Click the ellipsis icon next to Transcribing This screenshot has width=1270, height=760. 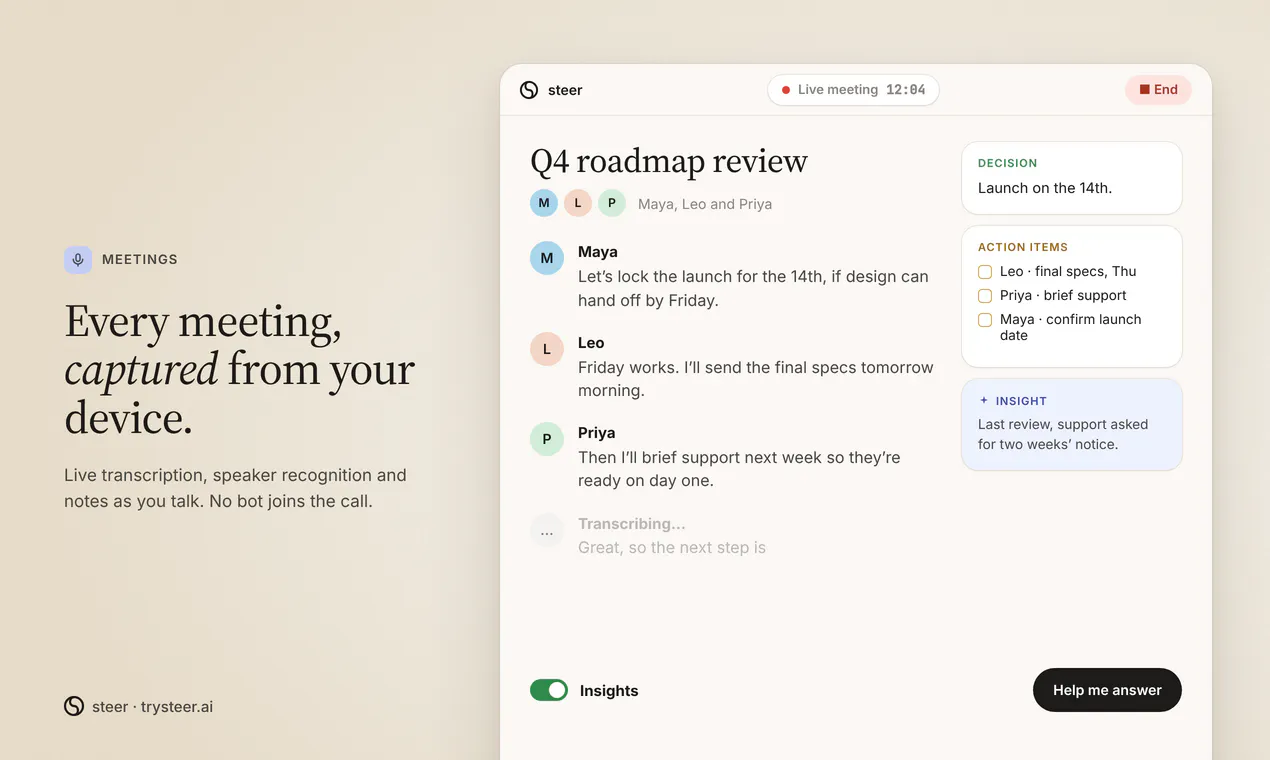coord(547,530)
